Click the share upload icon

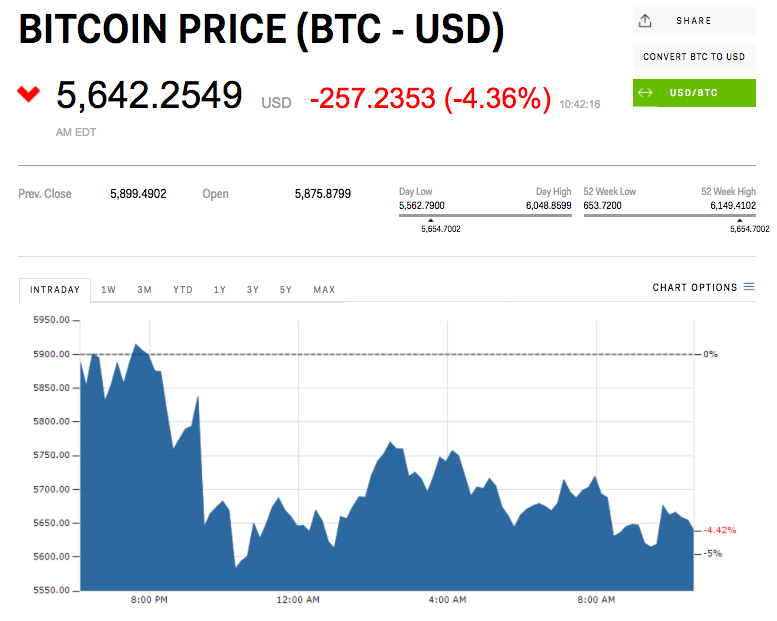pyautogui.click(x=645, y=21)
